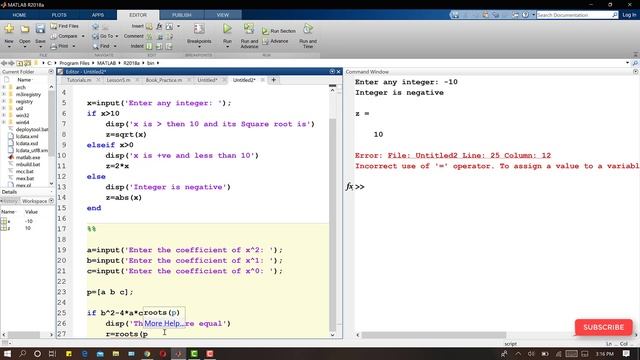Switch to the PLOTS ribbon tab
The height and width of the screenshot is (360, 640).
point(59,15)
